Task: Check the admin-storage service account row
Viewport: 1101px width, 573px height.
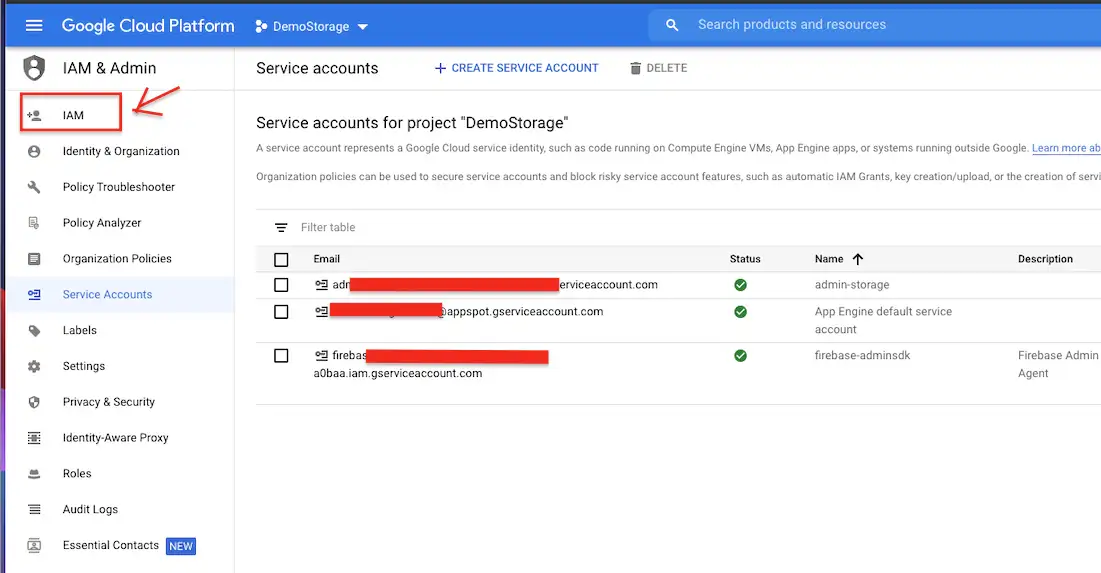Action: 281,285
